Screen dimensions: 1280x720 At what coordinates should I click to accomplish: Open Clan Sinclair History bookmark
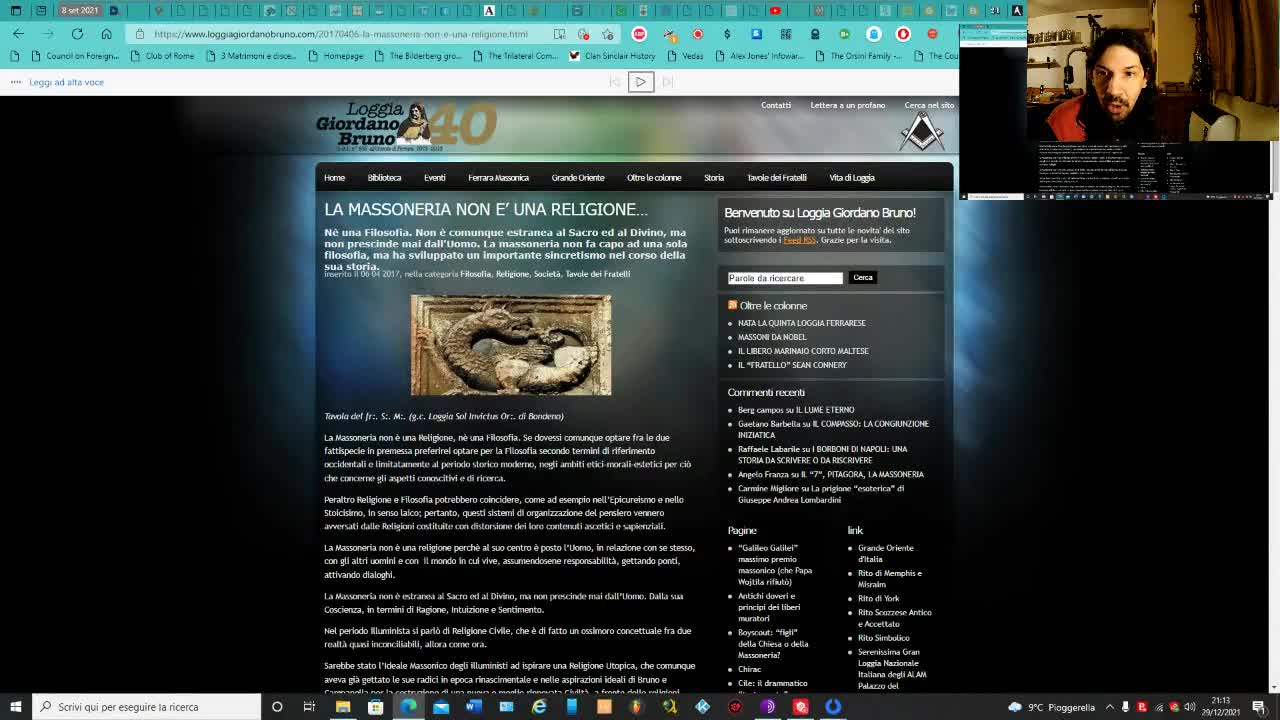pos(611,56)
